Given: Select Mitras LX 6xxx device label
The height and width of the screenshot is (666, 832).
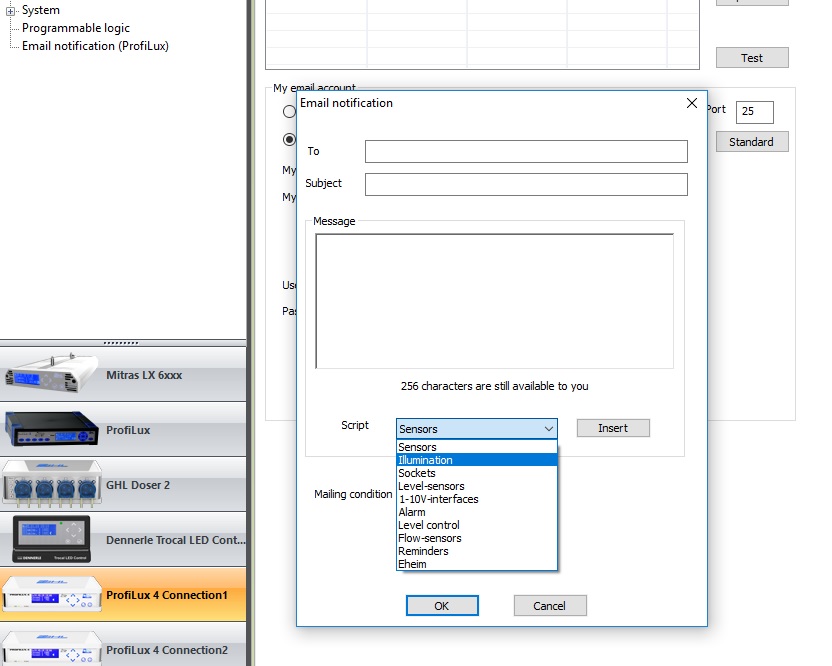Looking at the screenshot, I should click(x=144, y=375).
